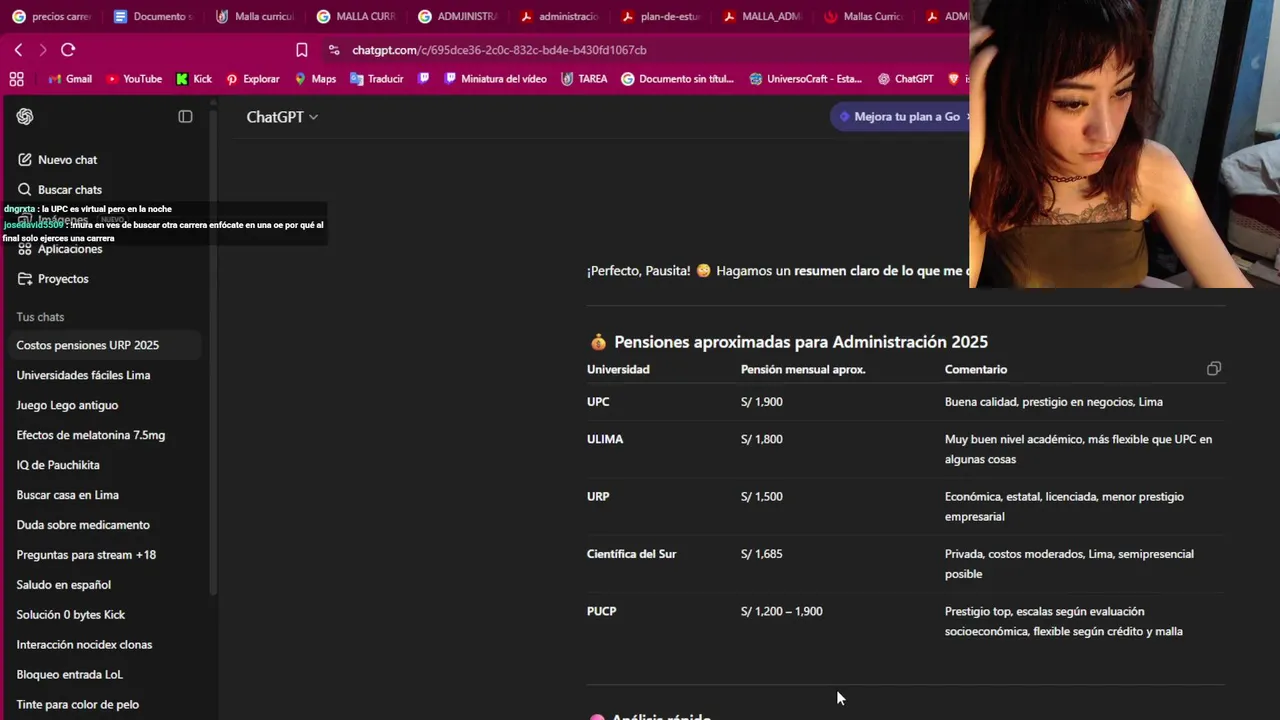Open chat Bloqueo entrada LoL
This screenshot has width=1280, height=720.
[x=69, y=675]
